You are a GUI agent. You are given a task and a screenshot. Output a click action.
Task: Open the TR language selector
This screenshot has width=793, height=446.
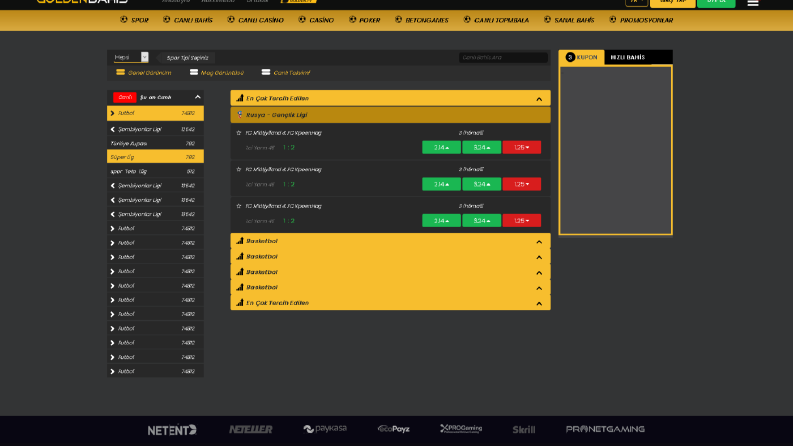point(636,2)
